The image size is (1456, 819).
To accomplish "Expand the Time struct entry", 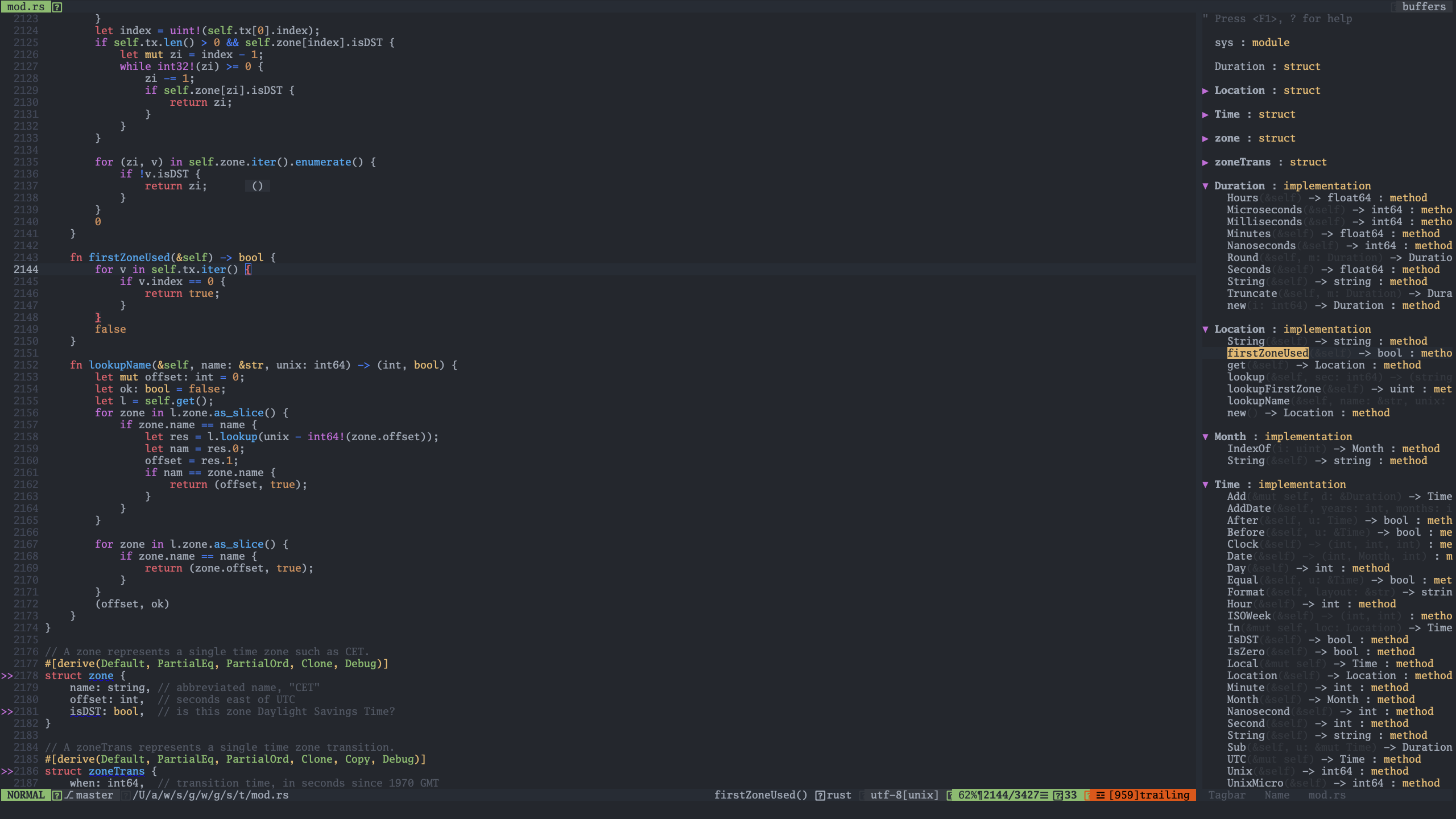I will coord(1205,114).
